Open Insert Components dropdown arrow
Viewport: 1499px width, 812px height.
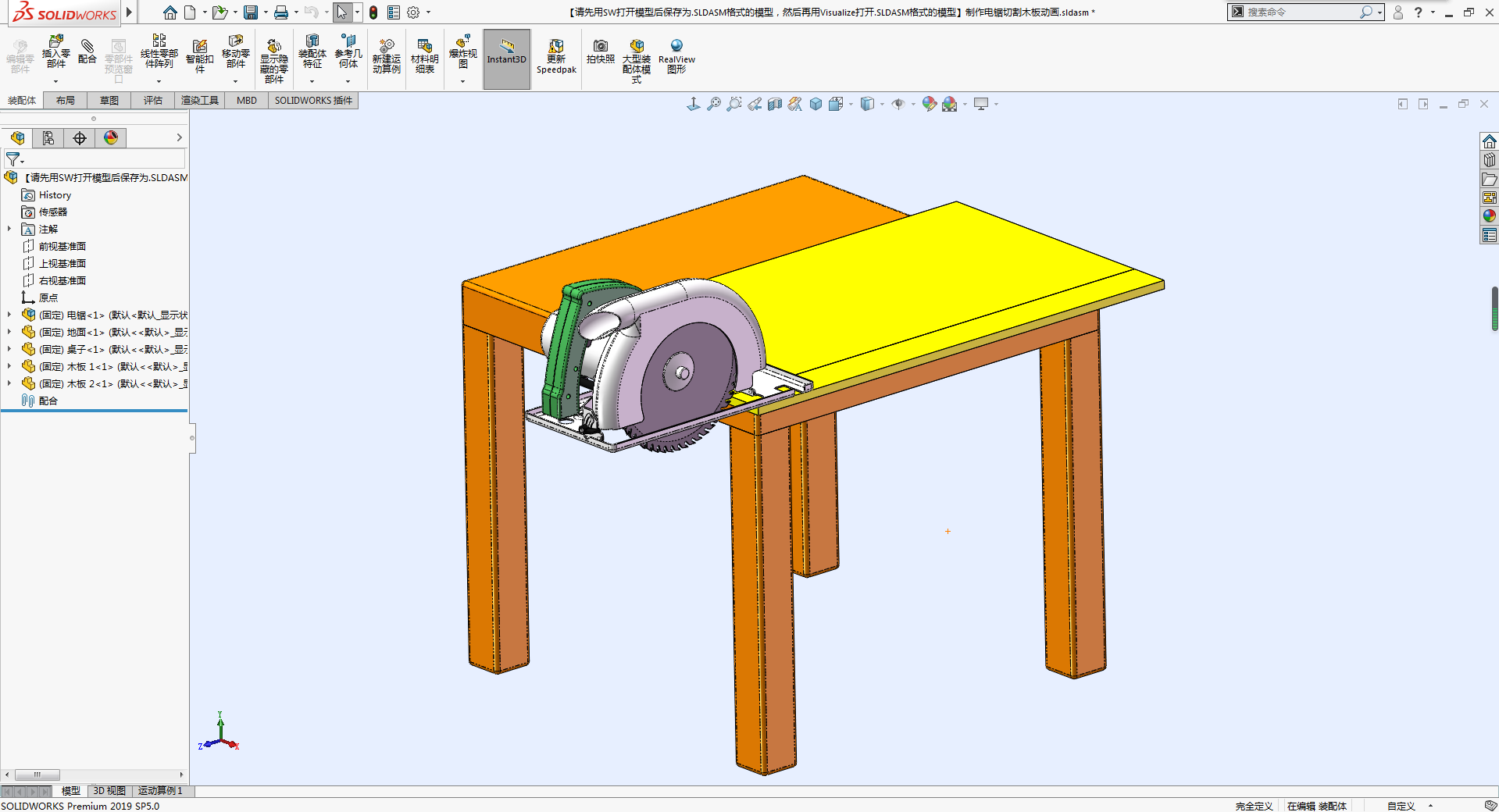[x=55, y=81]
